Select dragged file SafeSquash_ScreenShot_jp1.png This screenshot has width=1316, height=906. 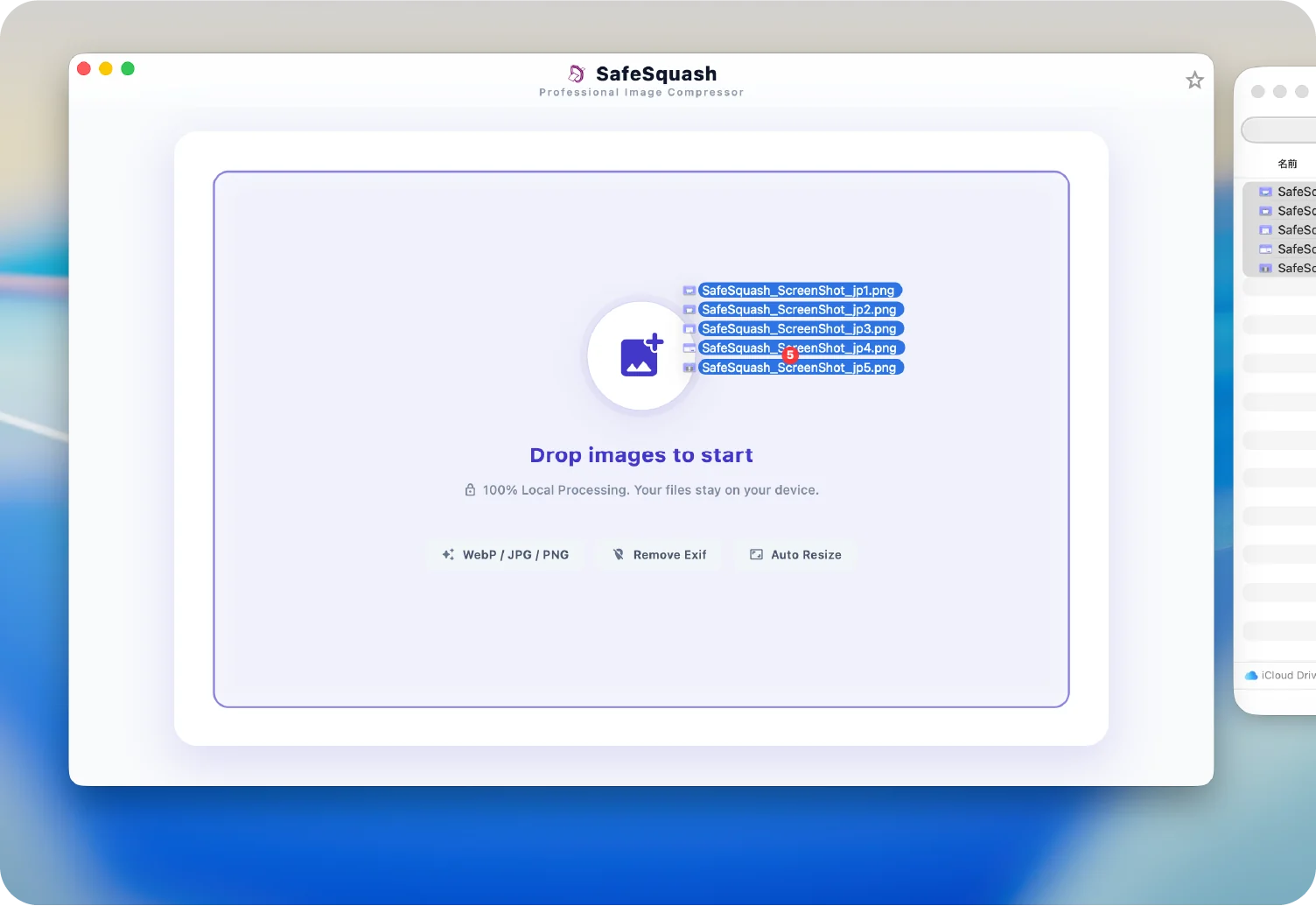click(x=800, y=291)
